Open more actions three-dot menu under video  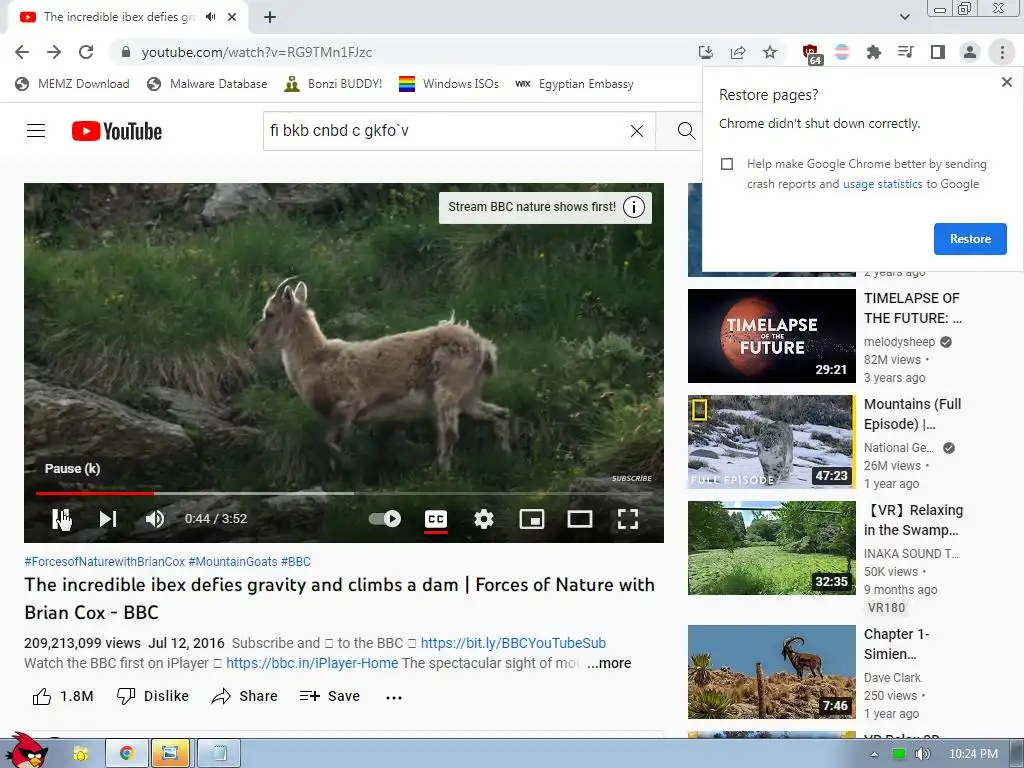click(394, 697)
